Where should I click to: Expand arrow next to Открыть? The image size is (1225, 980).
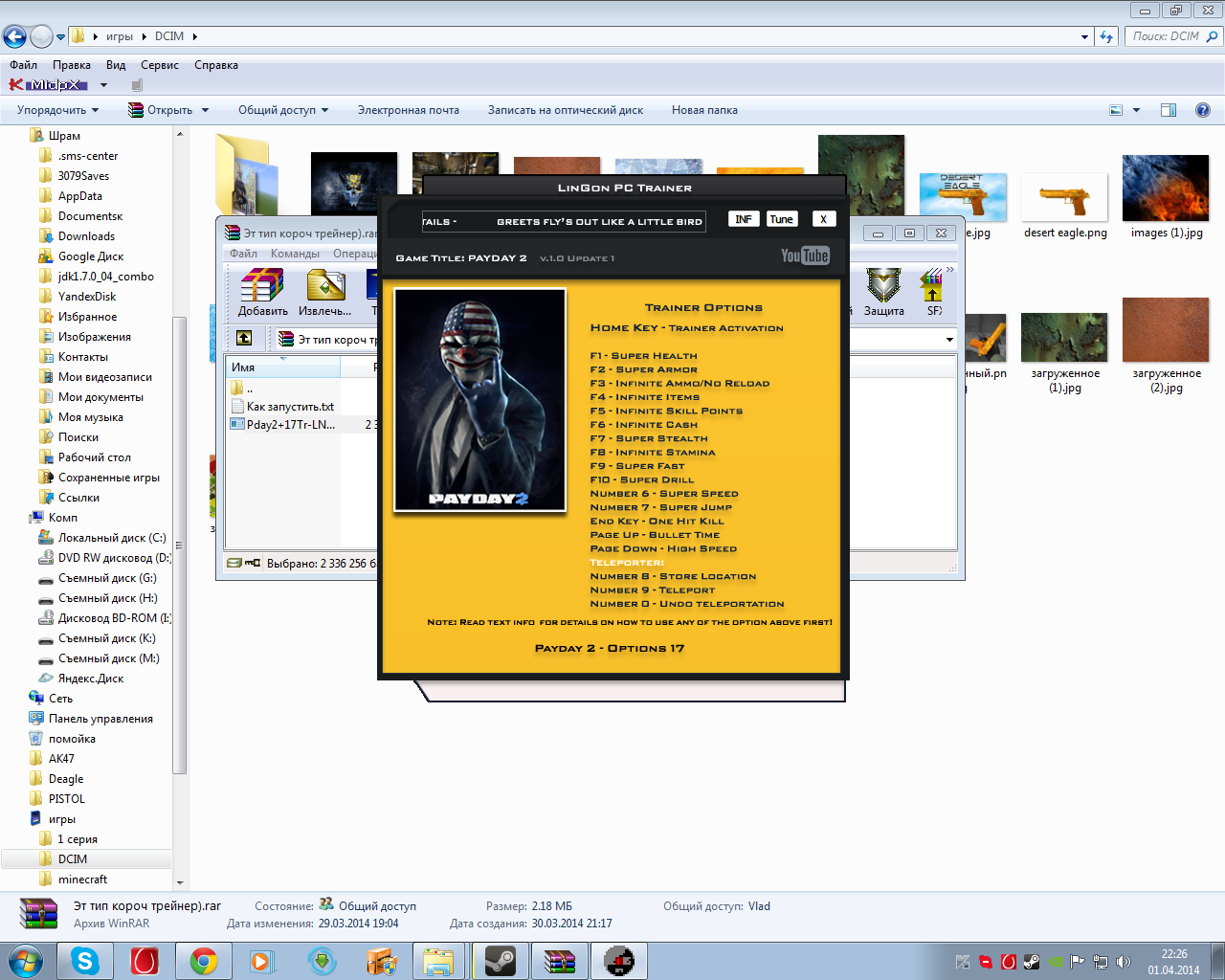(205, 110)
